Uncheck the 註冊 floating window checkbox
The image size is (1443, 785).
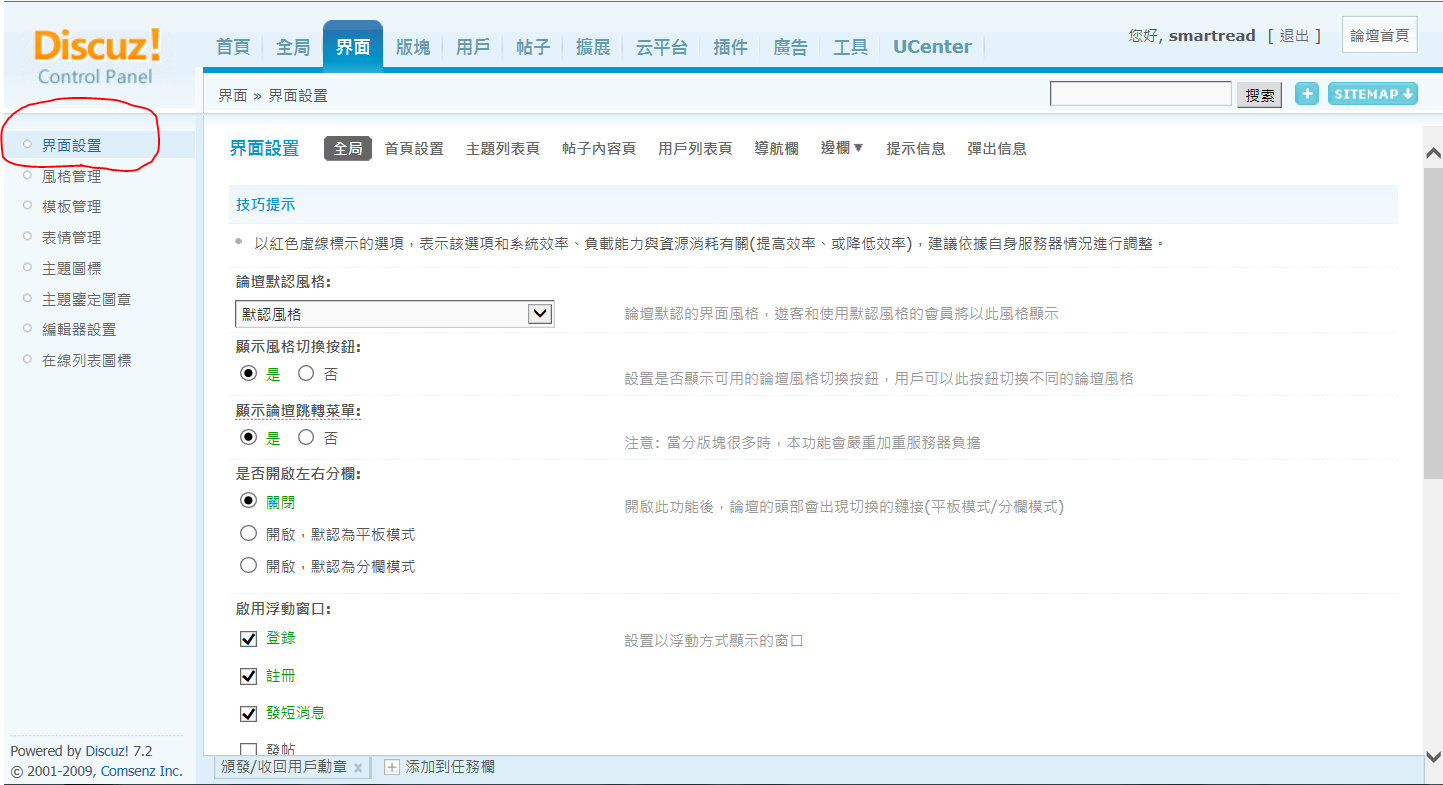(249, 677)
